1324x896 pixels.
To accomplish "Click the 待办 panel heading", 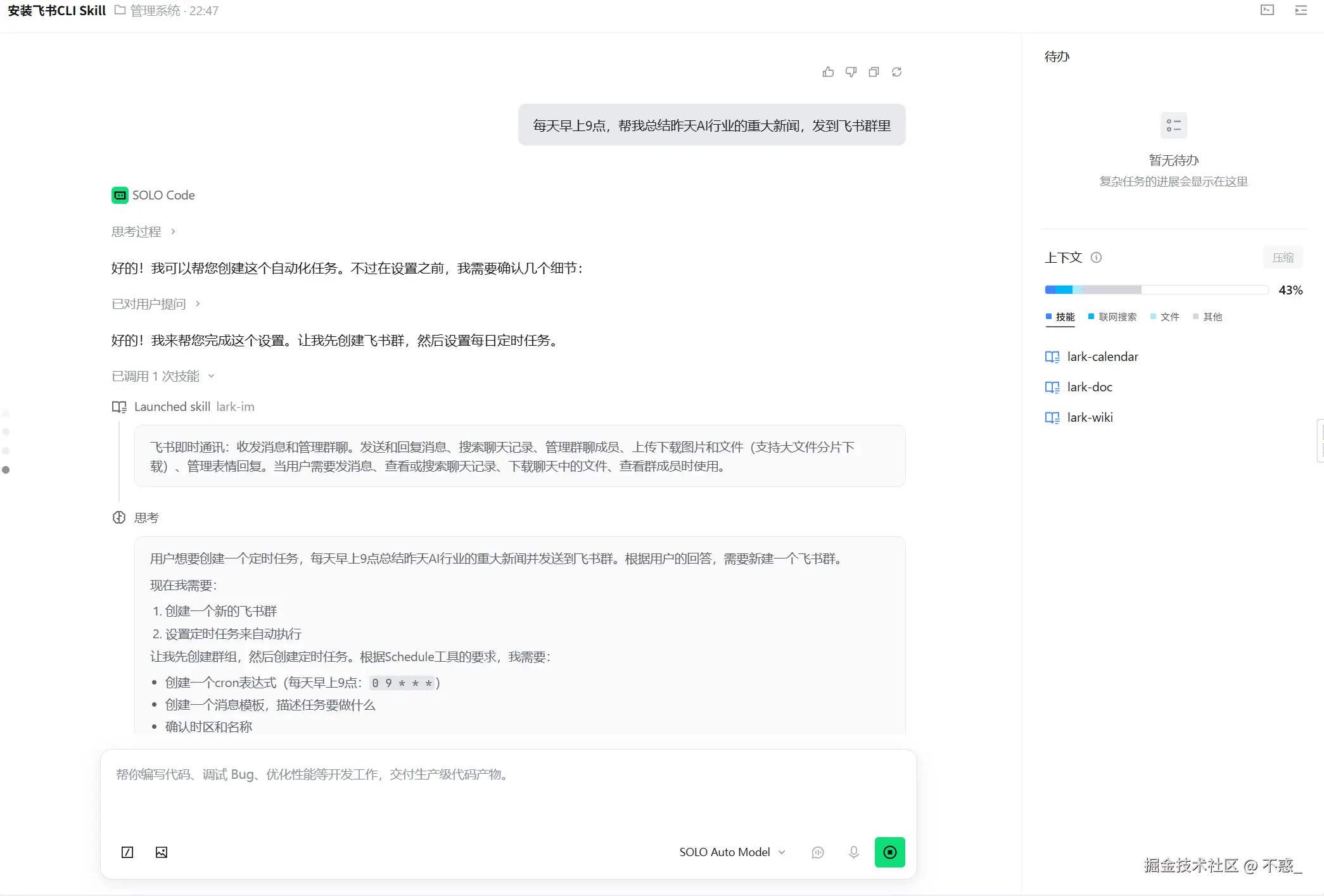I will tap(1057, 56).
